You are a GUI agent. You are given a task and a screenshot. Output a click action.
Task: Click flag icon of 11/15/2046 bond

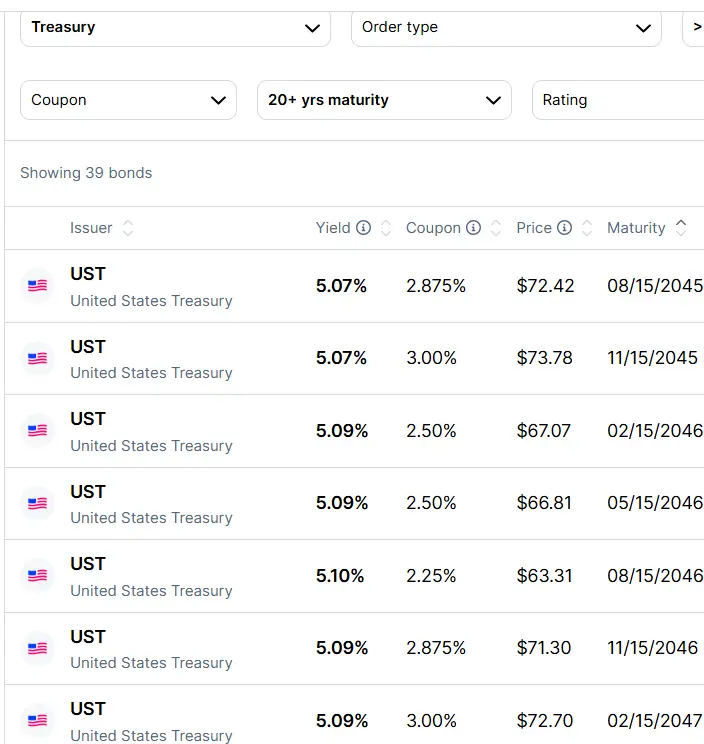click(37, 648)
